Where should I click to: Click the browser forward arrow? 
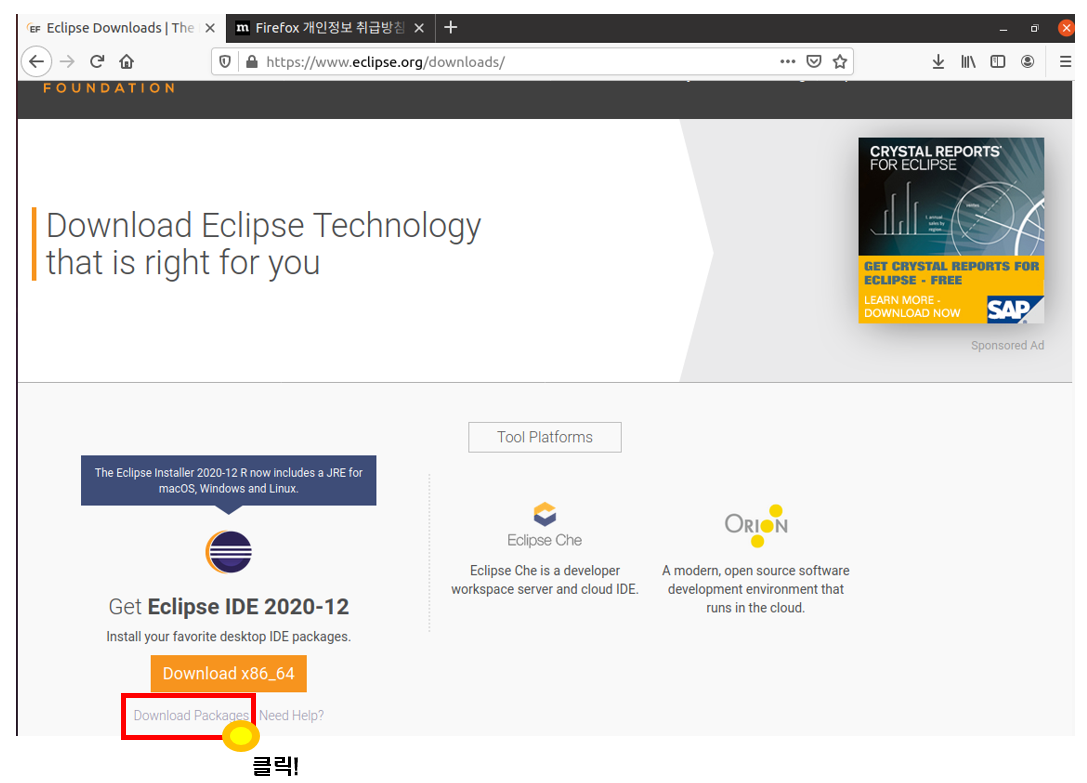point(67,62)
